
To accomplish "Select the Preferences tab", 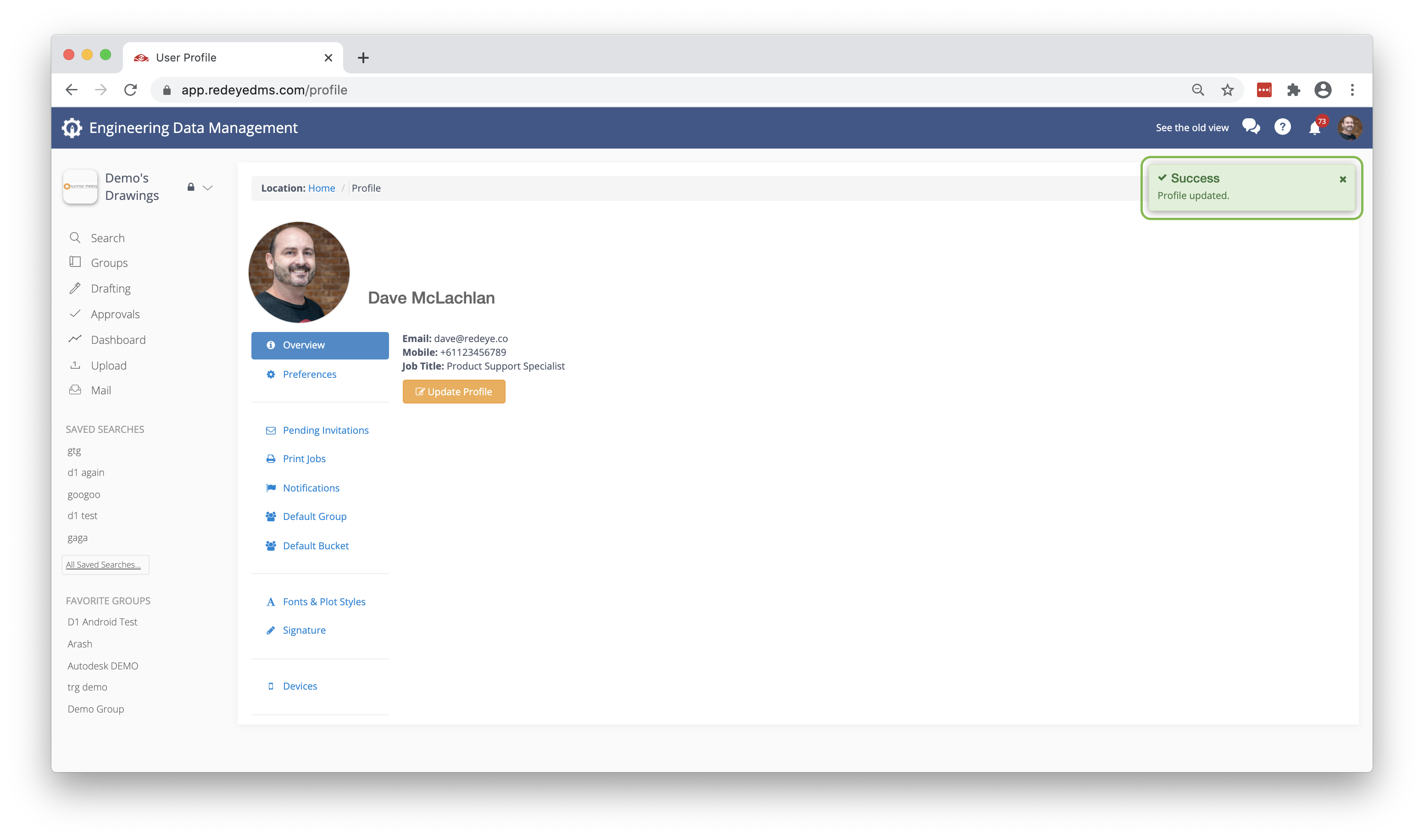I will click(x=309, y=374).
